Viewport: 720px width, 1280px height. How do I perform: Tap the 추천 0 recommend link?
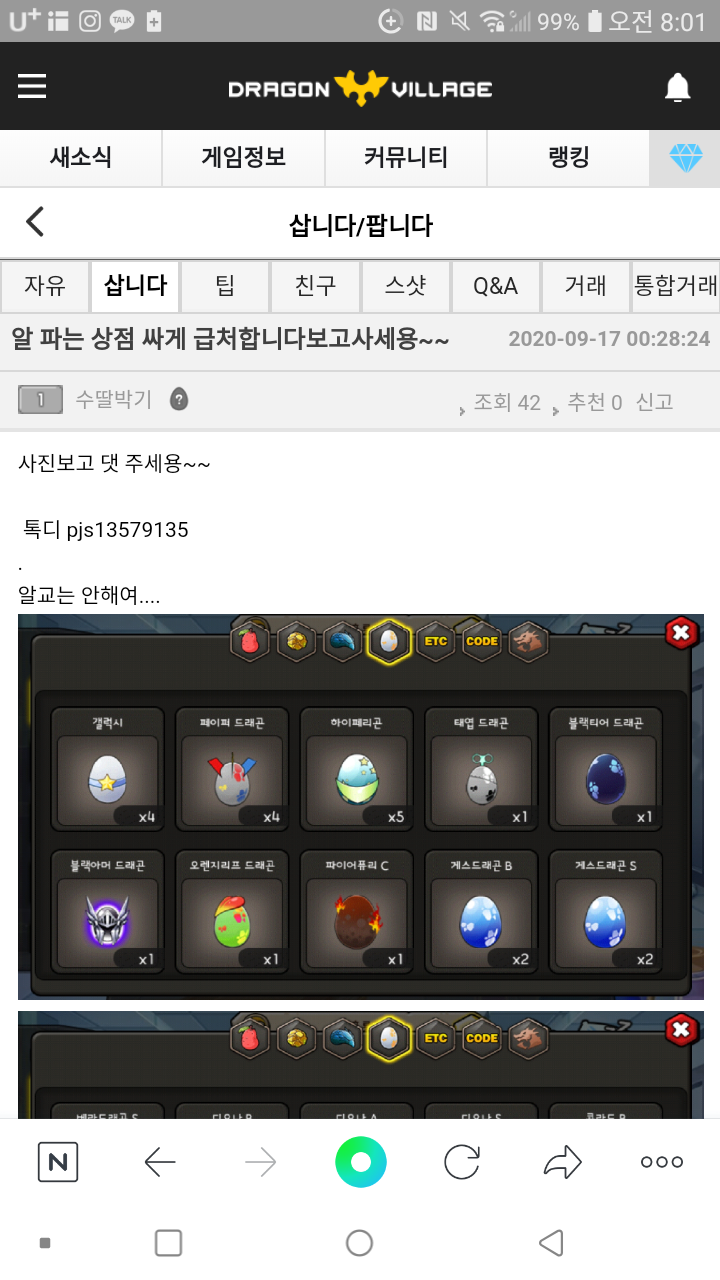pyautogui.click(x=594, y=403)
